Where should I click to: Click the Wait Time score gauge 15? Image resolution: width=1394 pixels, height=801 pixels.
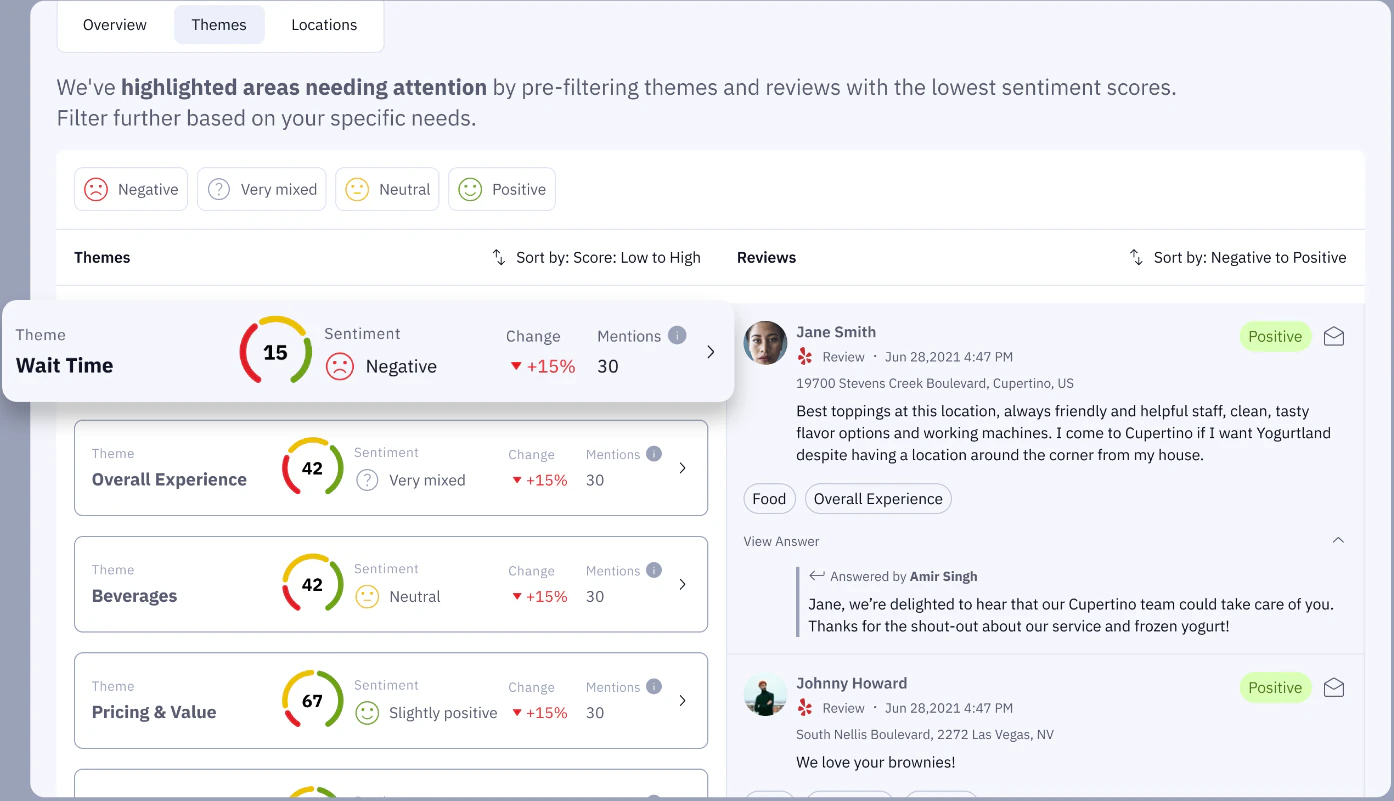tap(275, 352)
